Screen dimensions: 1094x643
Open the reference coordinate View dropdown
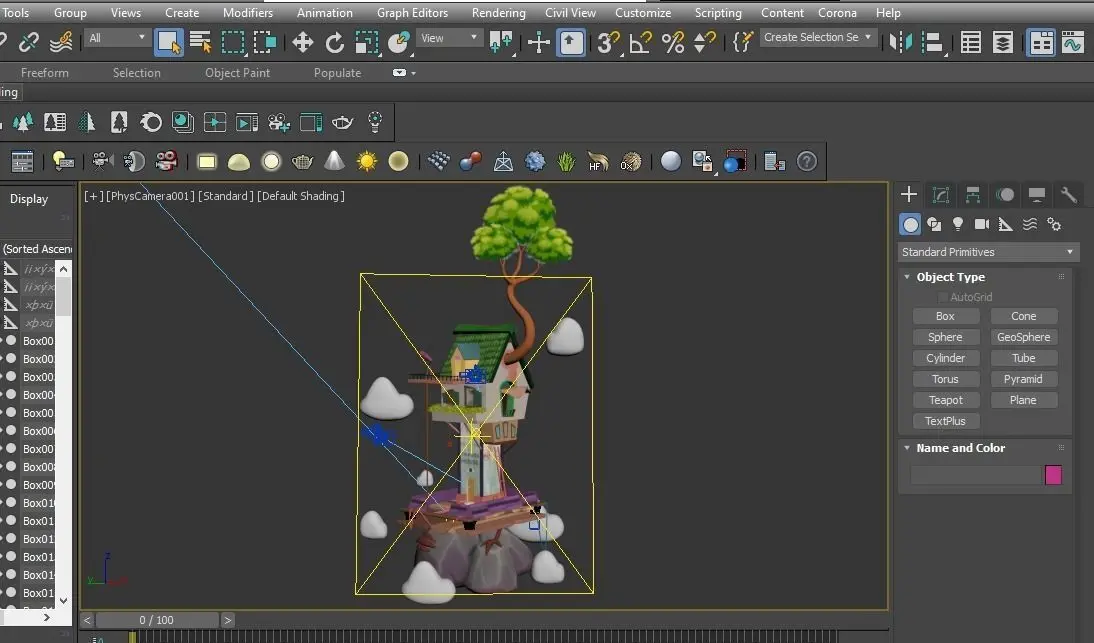click(x=449, y=38)
